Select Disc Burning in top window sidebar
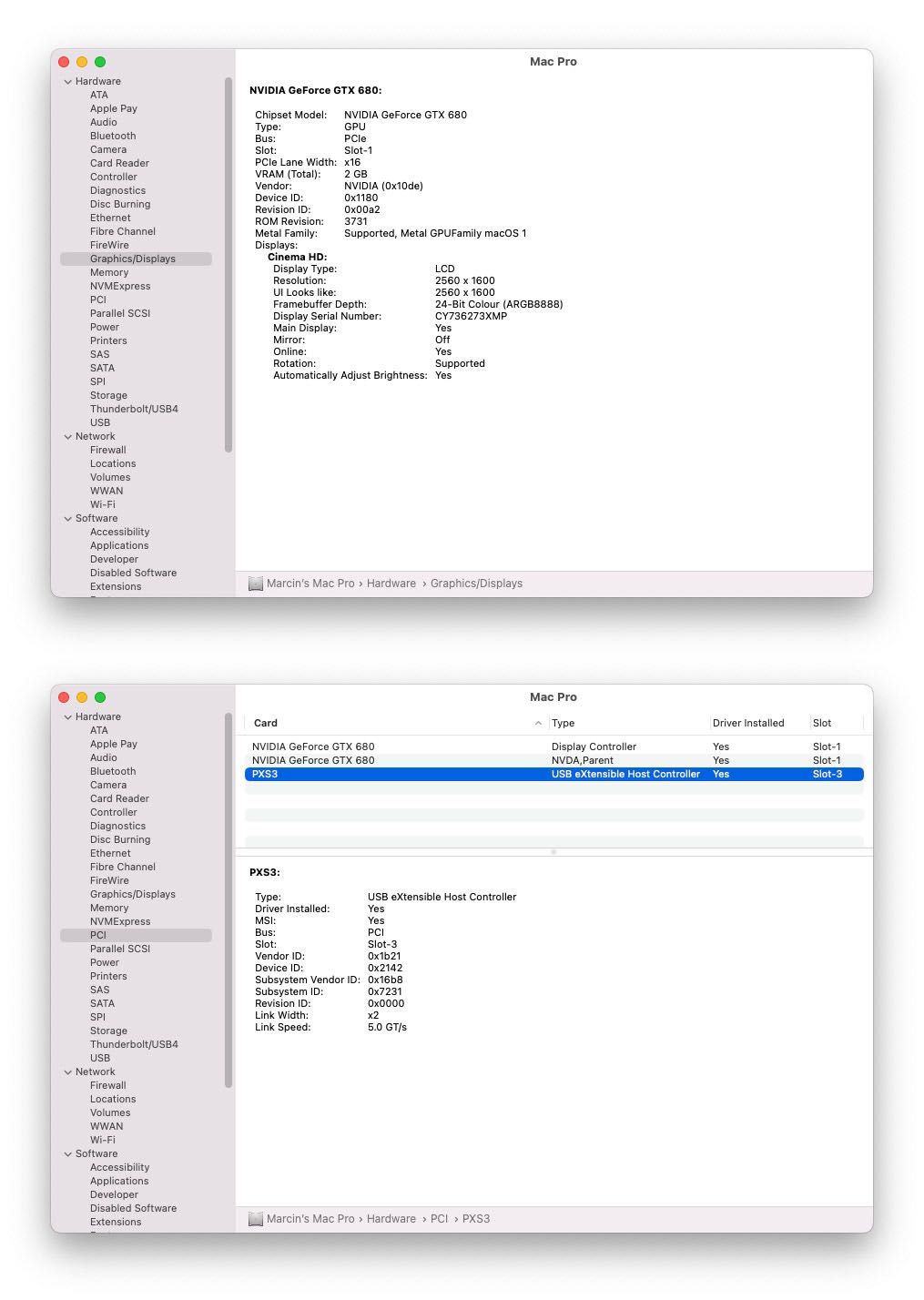Viewport: 924px width, 1300px height. [120, 204]
